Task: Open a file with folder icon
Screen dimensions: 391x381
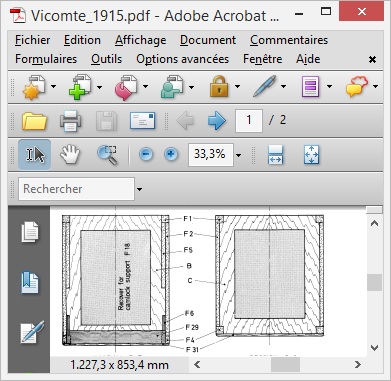Action: point(34,120)
